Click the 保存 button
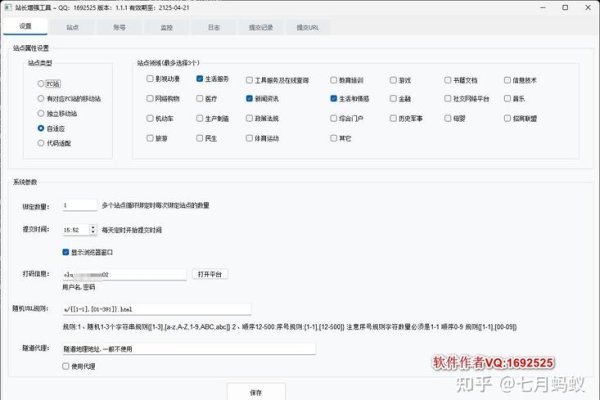This screenshot has height=400, width=600. [256, 392]
